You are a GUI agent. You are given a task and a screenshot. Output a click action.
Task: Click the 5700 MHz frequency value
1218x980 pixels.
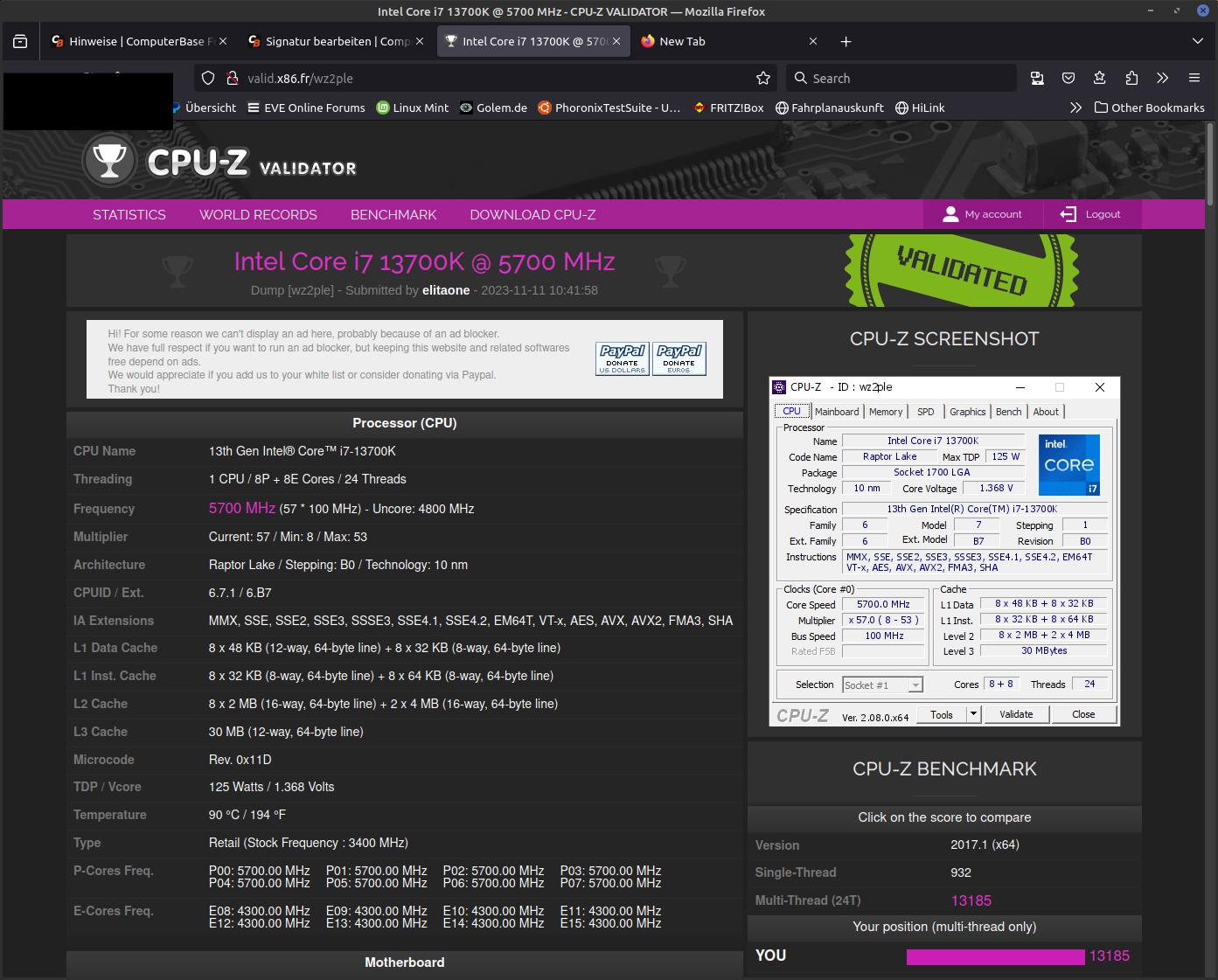(242, 508)
